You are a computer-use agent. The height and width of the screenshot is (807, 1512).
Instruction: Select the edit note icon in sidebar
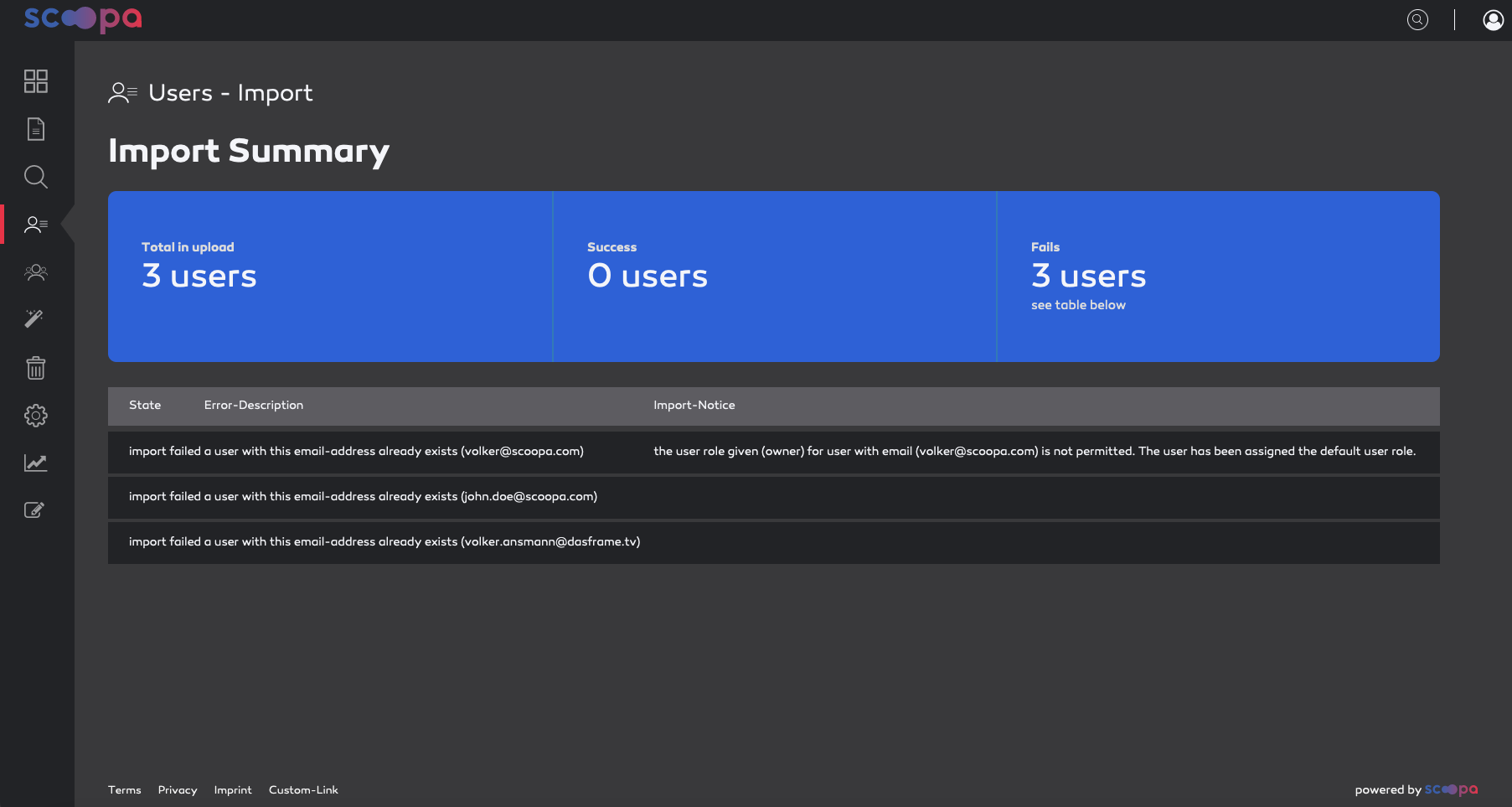[34, 510]
